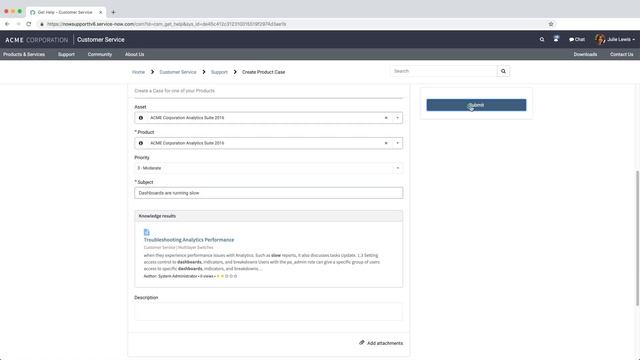Click the article star rating
This screenshot has height=360, width=640.
coord(227,276)
